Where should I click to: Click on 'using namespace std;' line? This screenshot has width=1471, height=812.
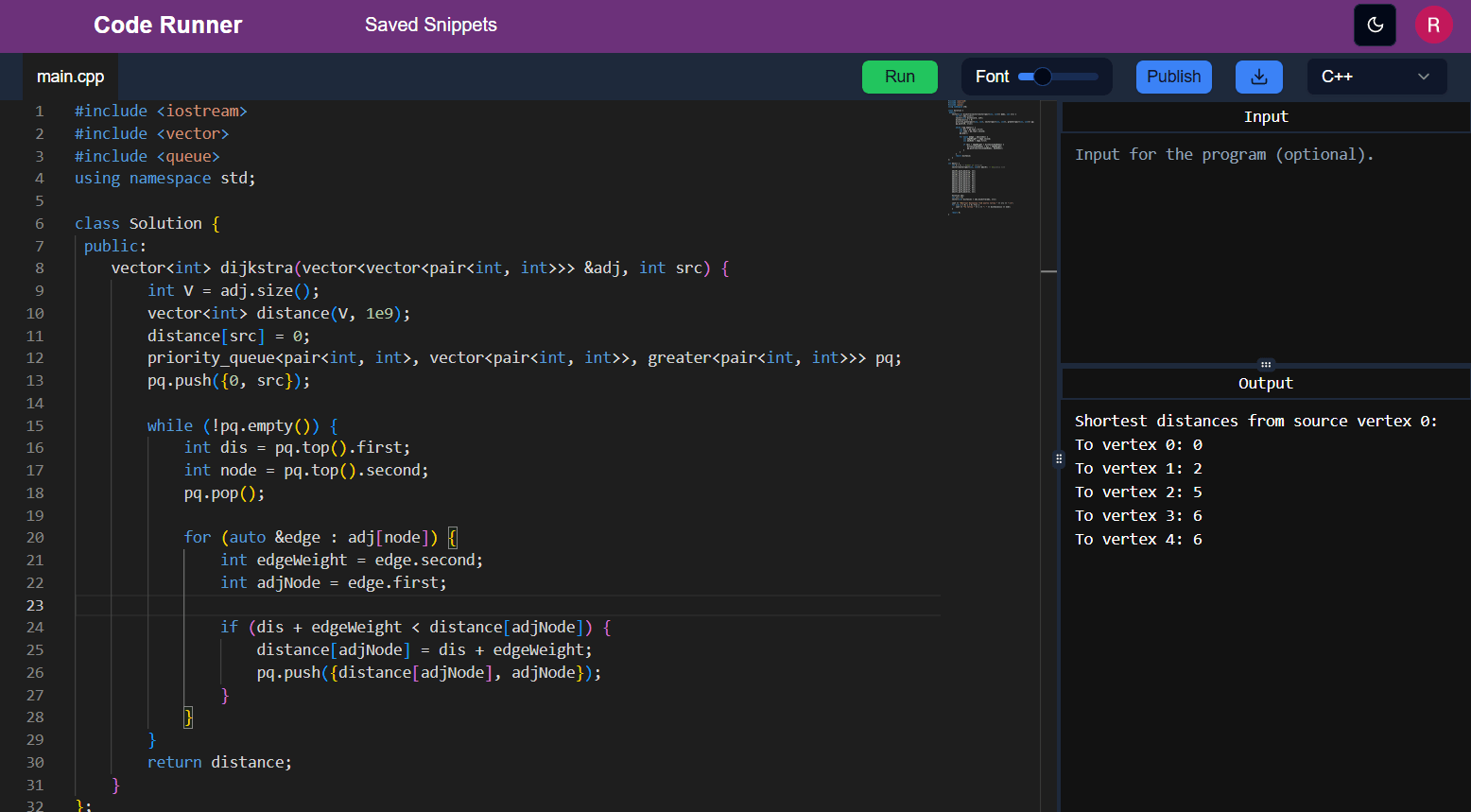[x=165, y=178]
